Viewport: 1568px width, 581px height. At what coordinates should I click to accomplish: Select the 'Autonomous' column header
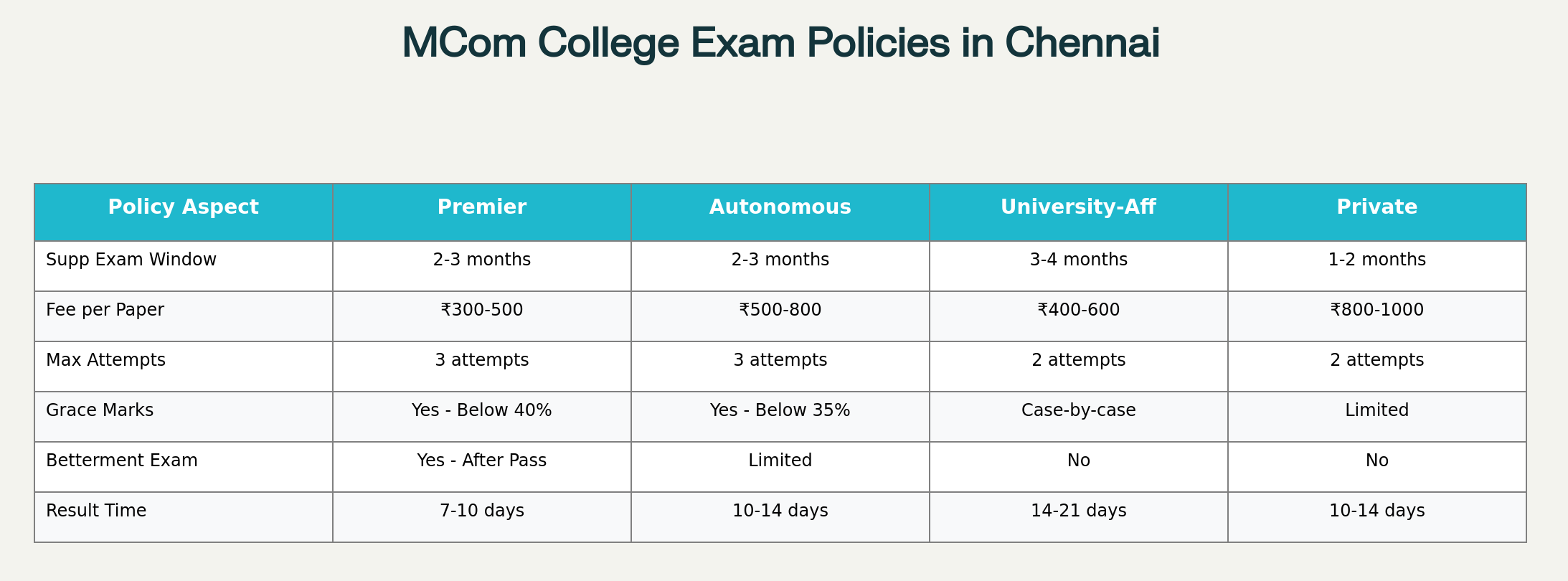coord(780,208)
